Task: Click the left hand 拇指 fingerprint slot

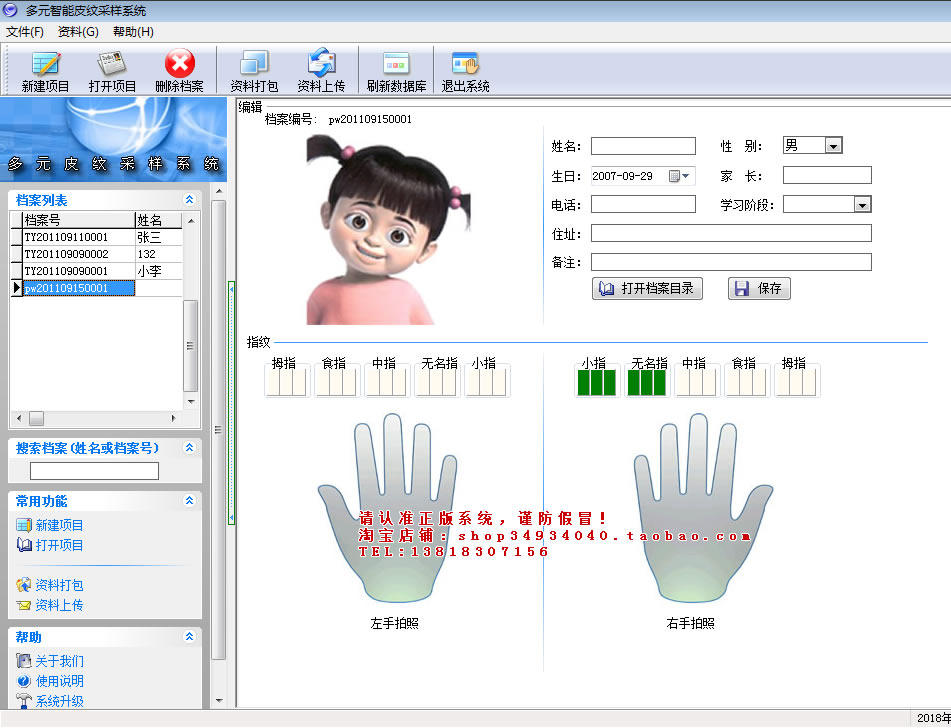Action: (x=287, y=381)
